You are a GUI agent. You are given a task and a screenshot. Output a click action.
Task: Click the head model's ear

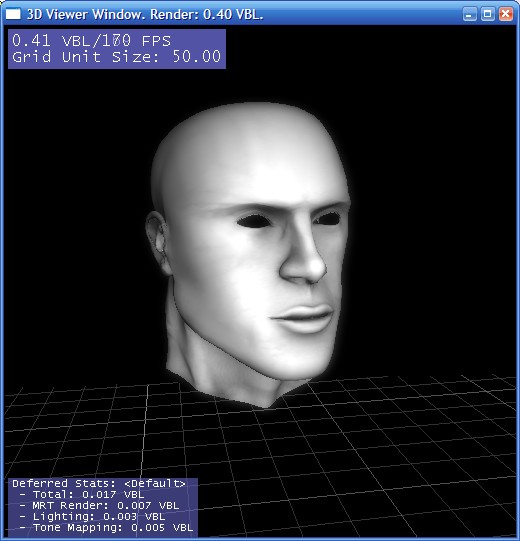tap(158, 242)
